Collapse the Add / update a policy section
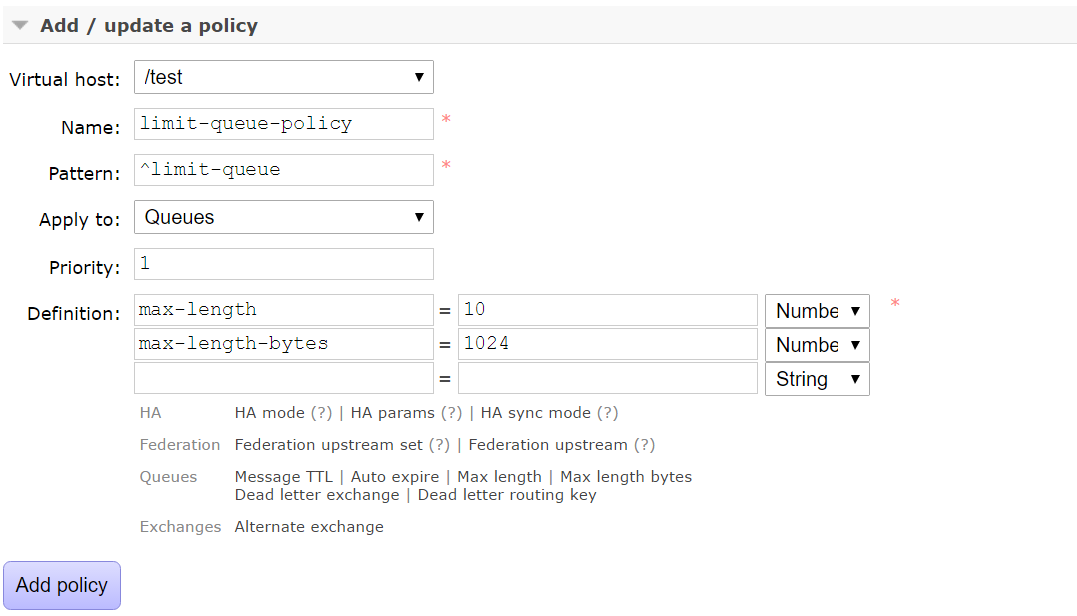Viewport: 1077px width, 616px height. (20, 26)
